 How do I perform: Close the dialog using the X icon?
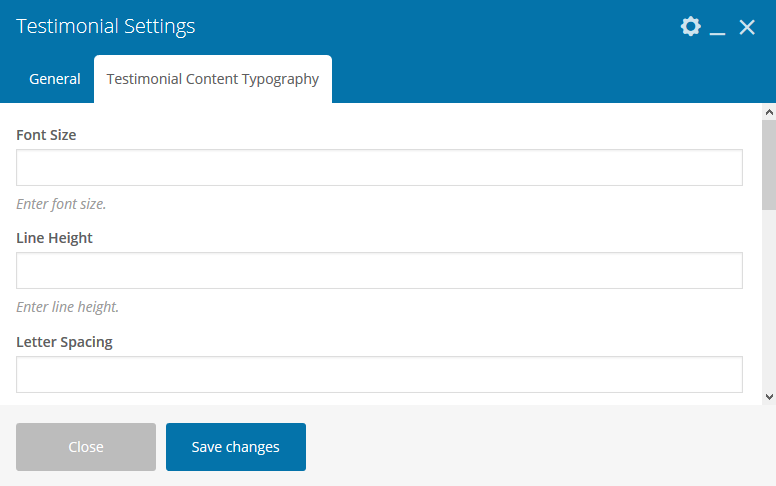747,27
